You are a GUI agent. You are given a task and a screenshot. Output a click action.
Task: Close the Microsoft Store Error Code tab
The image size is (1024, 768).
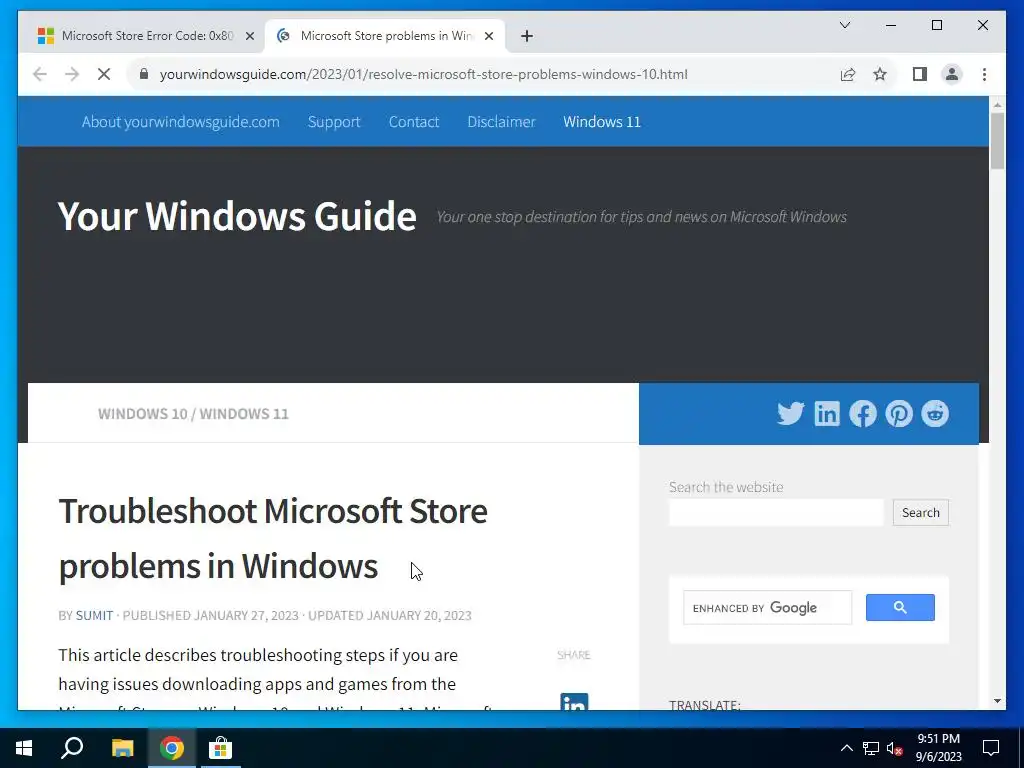pos(249,36)
